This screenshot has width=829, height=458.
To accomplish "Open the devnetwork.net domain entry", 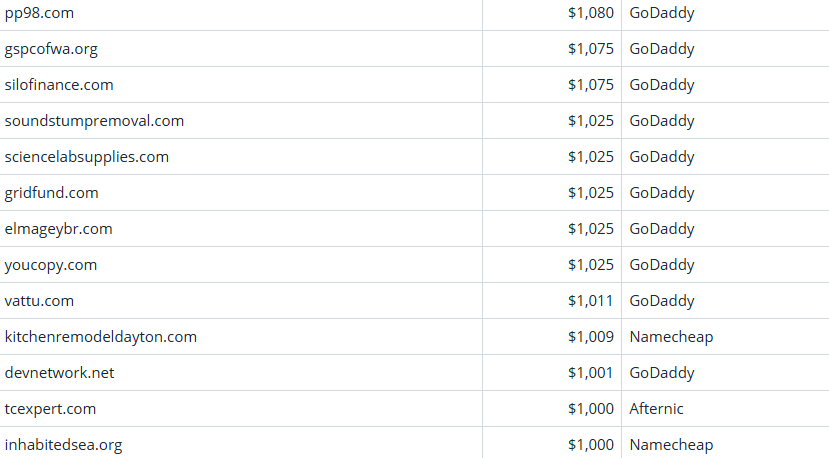I will [60, 373].
